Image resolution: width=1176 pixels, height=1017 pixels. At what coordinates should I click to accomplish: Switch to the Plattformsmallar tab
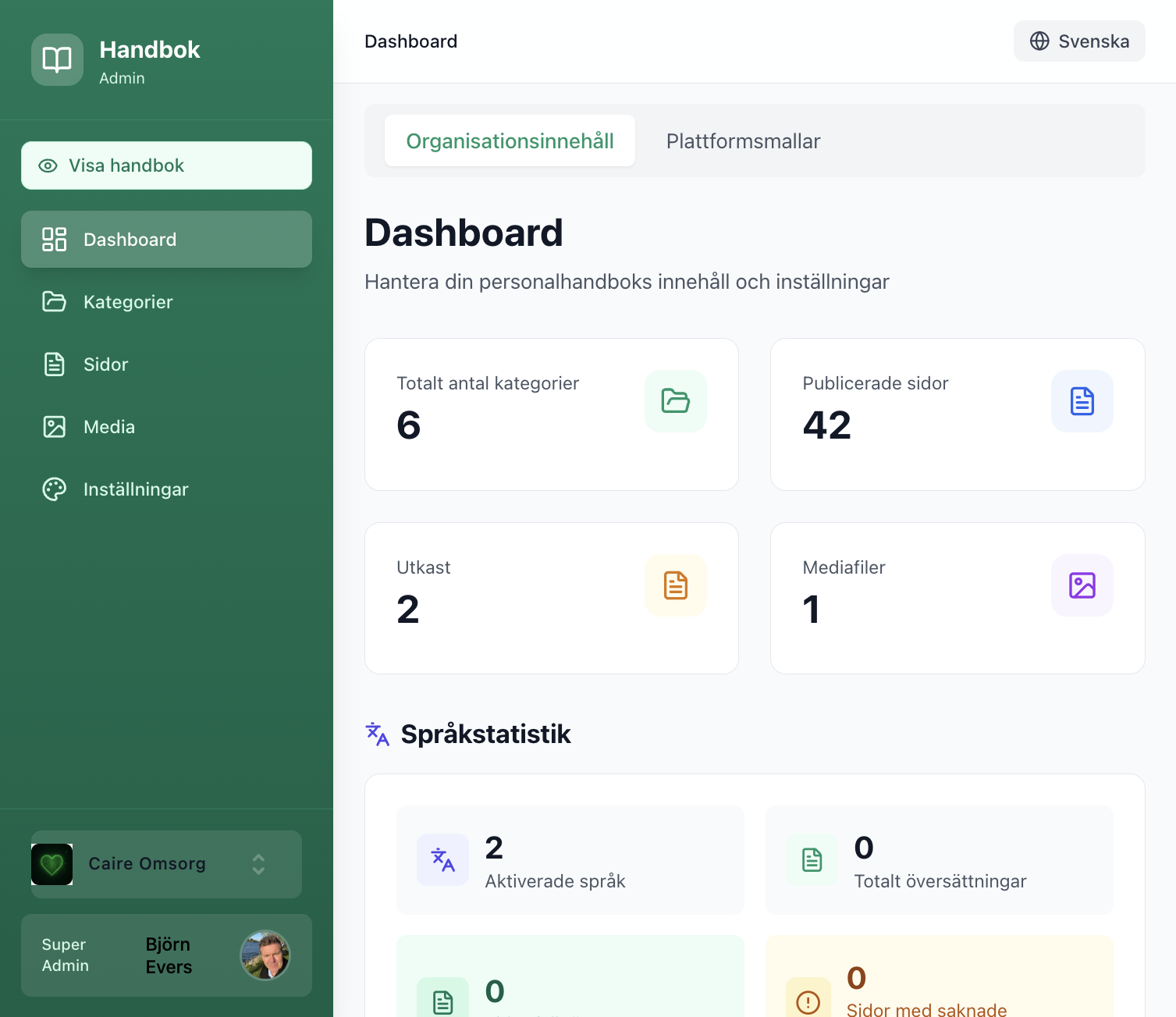(743, 141)
